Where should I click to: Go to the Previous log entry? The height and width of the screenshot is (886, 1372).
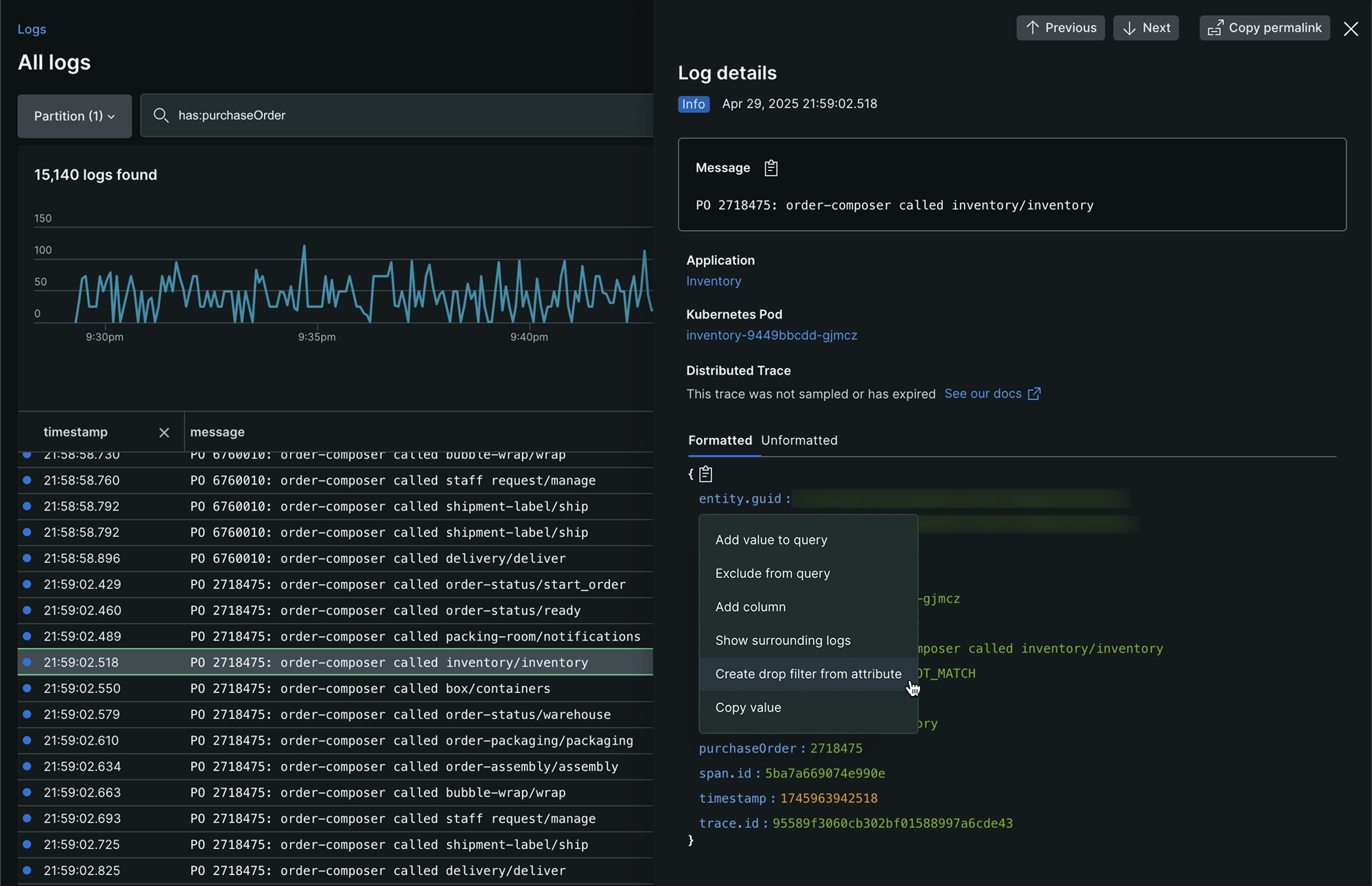tap(1061, 28)
